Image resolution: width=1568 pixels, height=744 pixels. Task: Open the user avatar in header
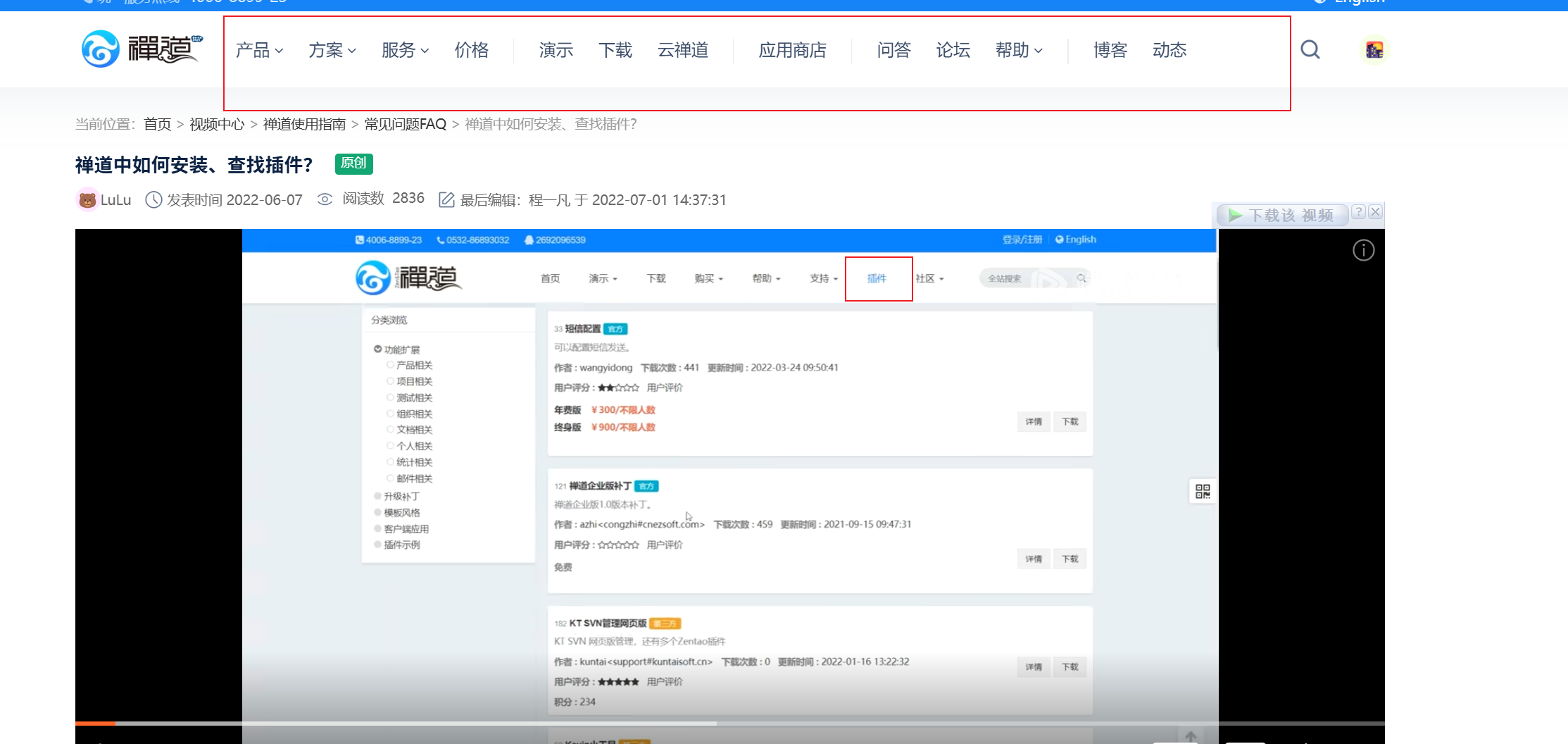pos(1374,50)
